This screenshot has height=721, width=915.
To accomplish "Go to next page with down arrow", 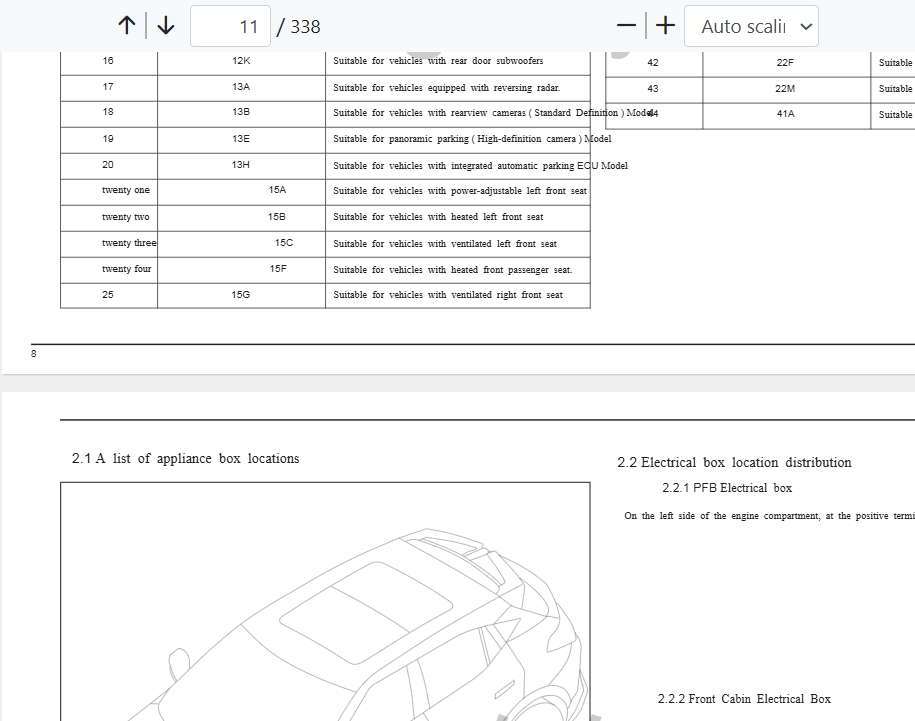I will (x=166, y=26).
